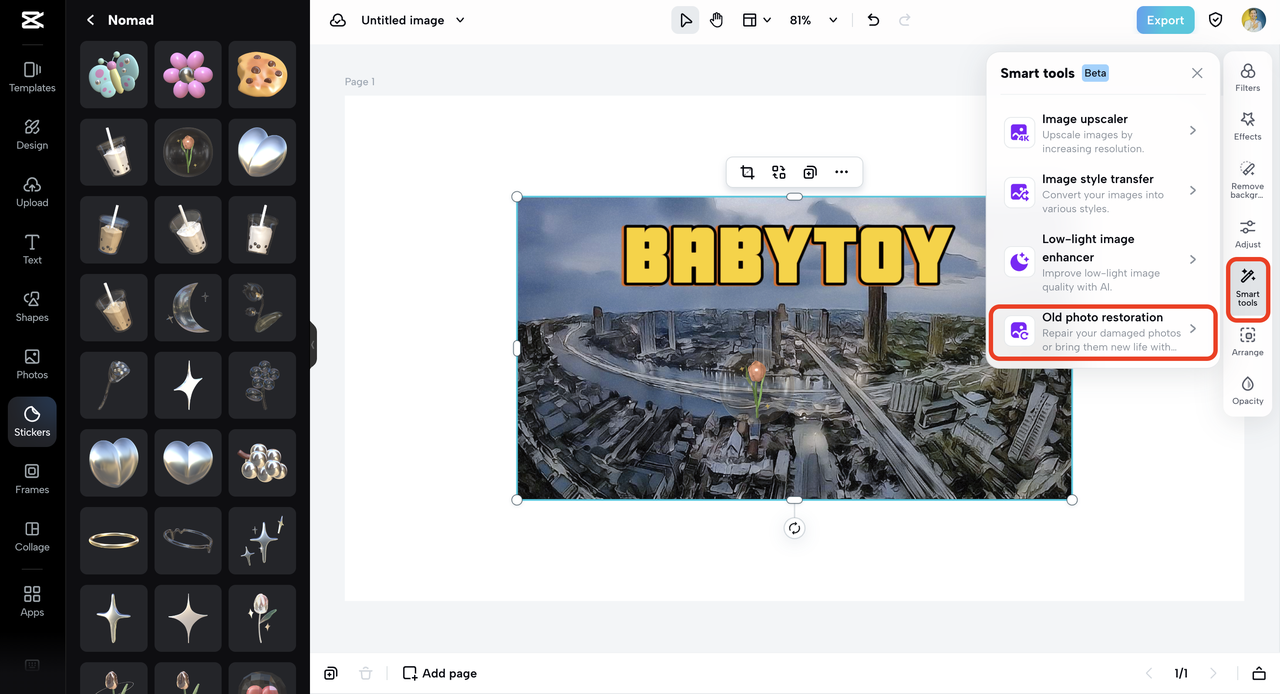Open the Photos panel

point(32,364)
